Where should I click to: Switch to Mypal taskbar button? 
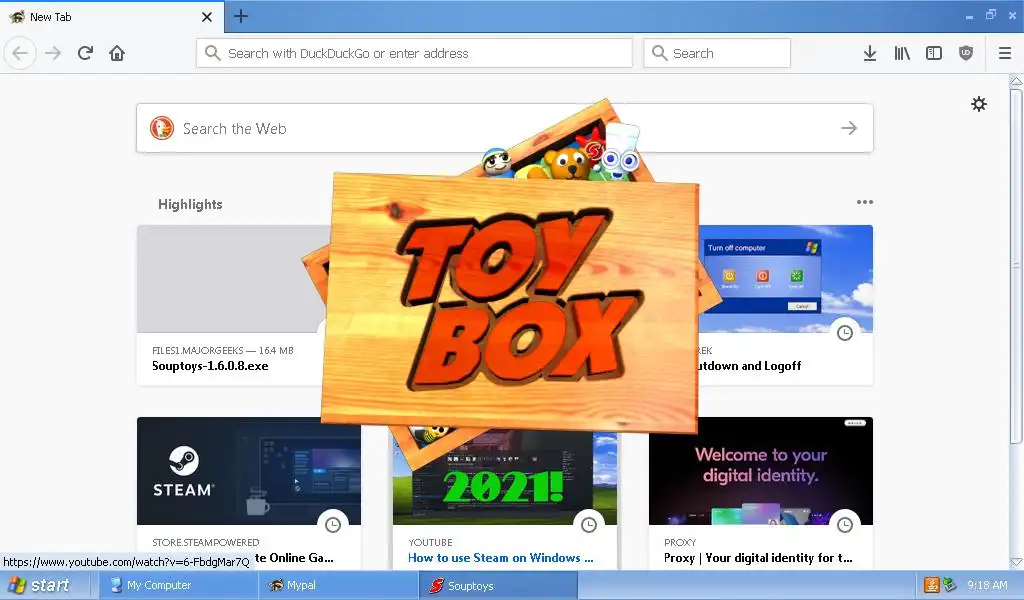click(x=338, y=585)
